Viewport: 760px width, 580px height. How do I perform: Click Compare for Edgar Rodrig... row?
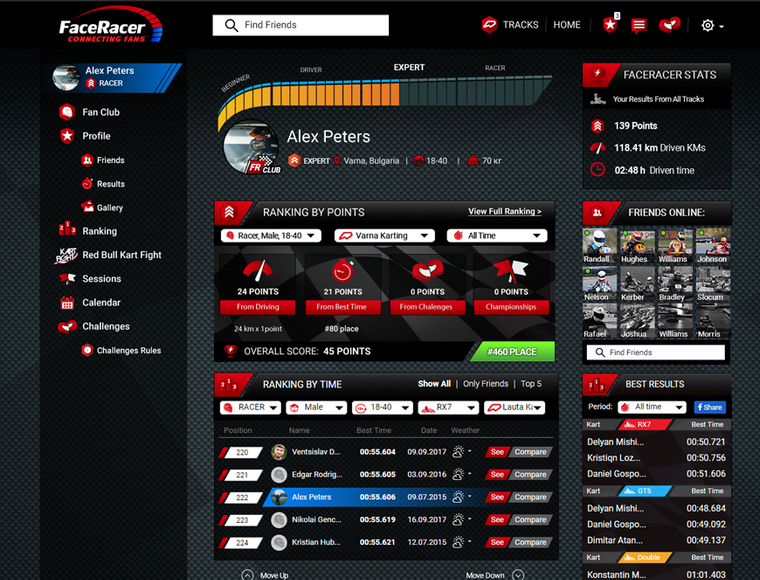tap(530, 474)
